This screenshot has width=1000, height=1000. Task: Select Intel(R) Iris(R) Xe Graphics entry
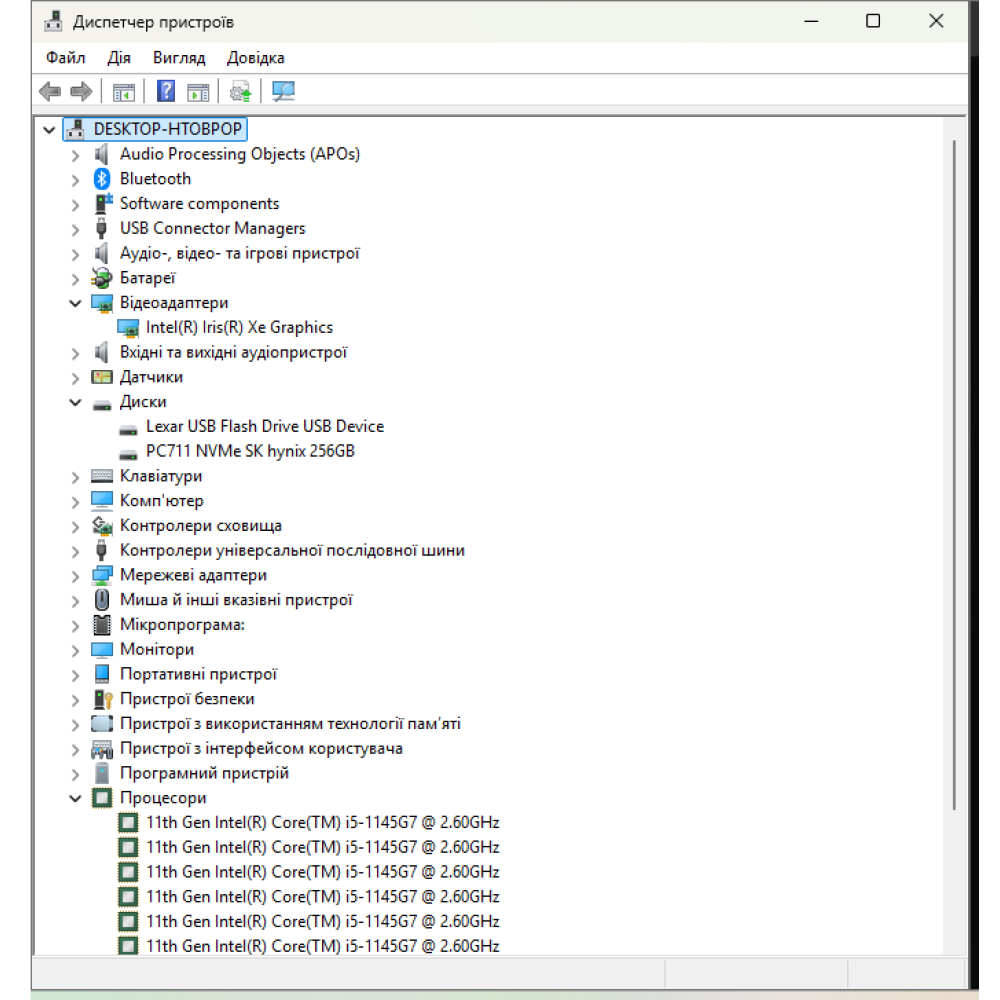click(239, 327)
